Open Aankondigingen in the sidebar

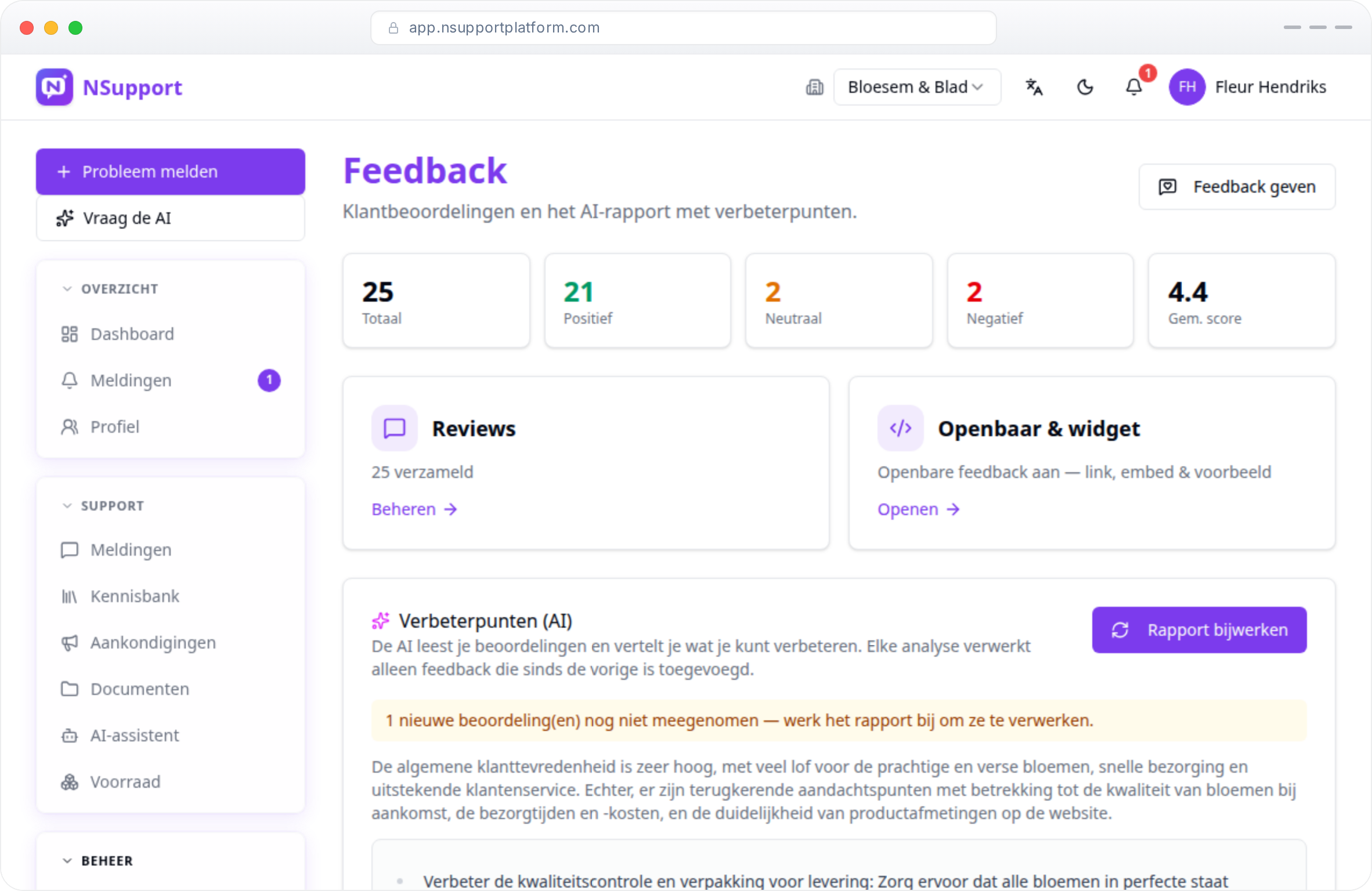click(171, 643)
